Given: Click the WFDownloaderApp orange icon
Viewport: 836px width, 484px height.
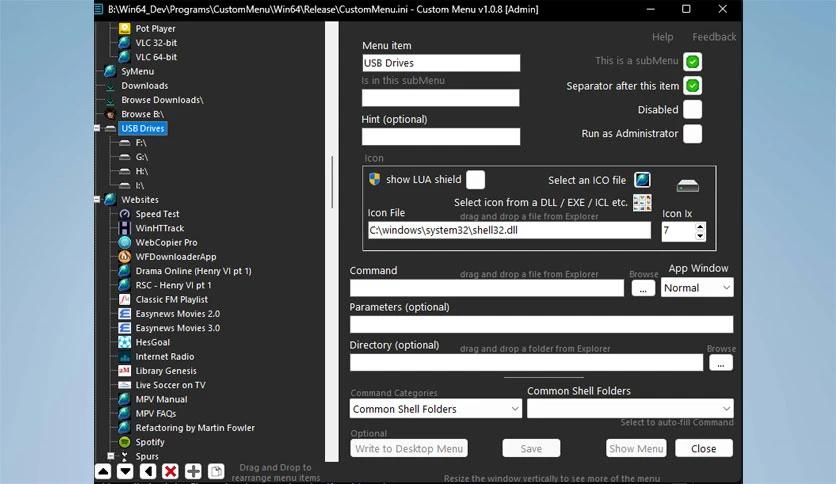Looking at the screenshot, I should pos(124,256).
